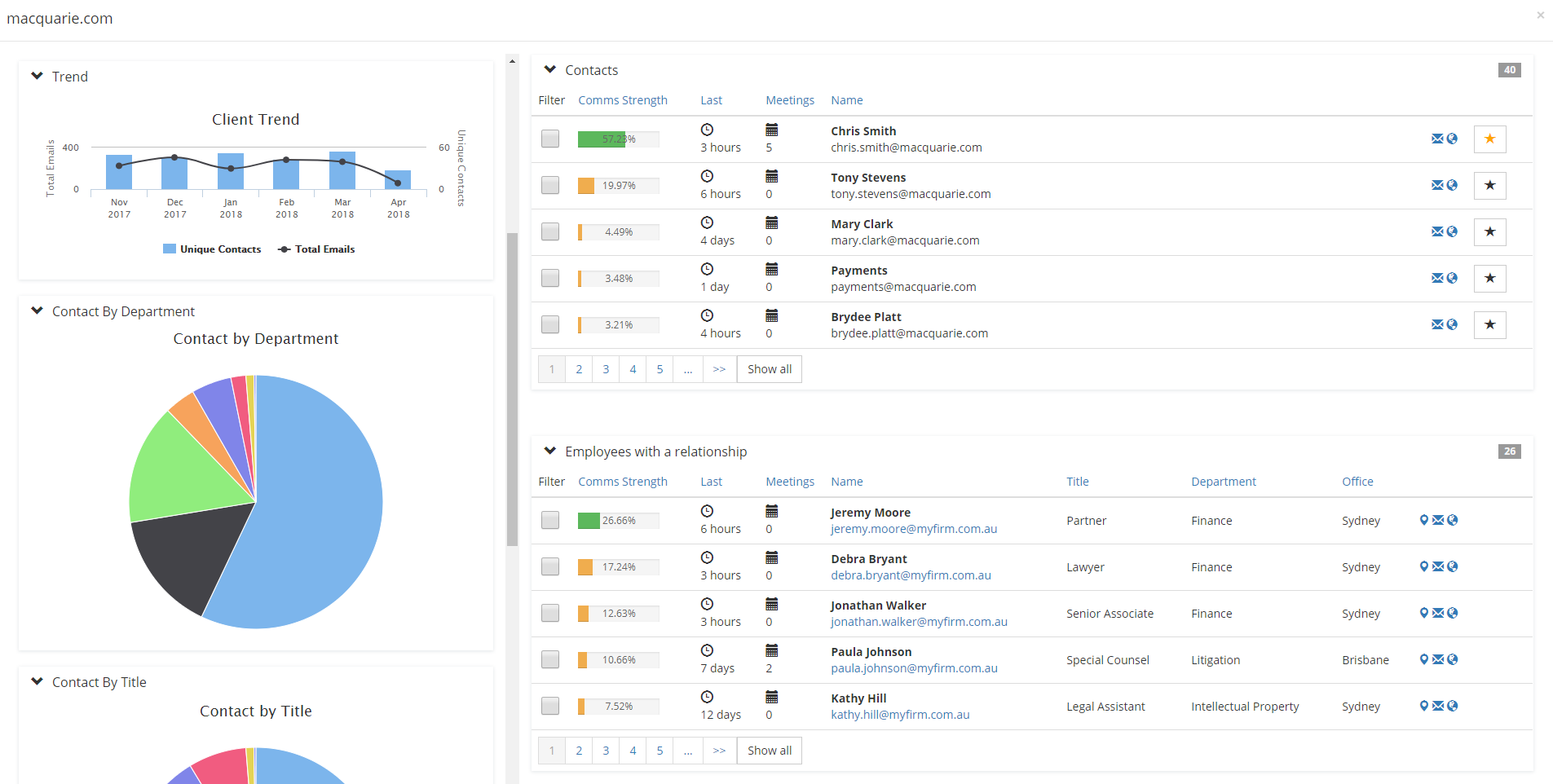The width and height of the screenshot is (1553, 784).
Task: Collapse the Contact By Department section
Action: coord(37,311)
